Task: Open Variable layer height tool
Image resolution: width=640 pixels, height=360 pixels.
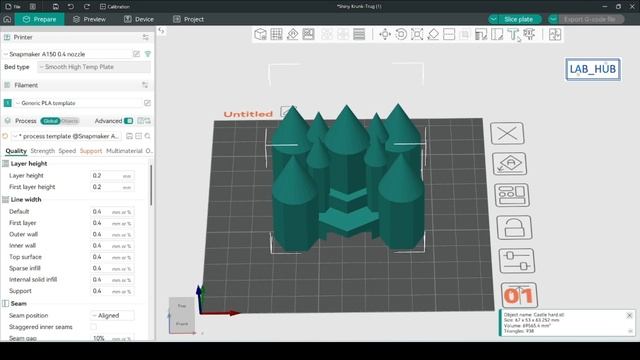Action: pos(359,34)
